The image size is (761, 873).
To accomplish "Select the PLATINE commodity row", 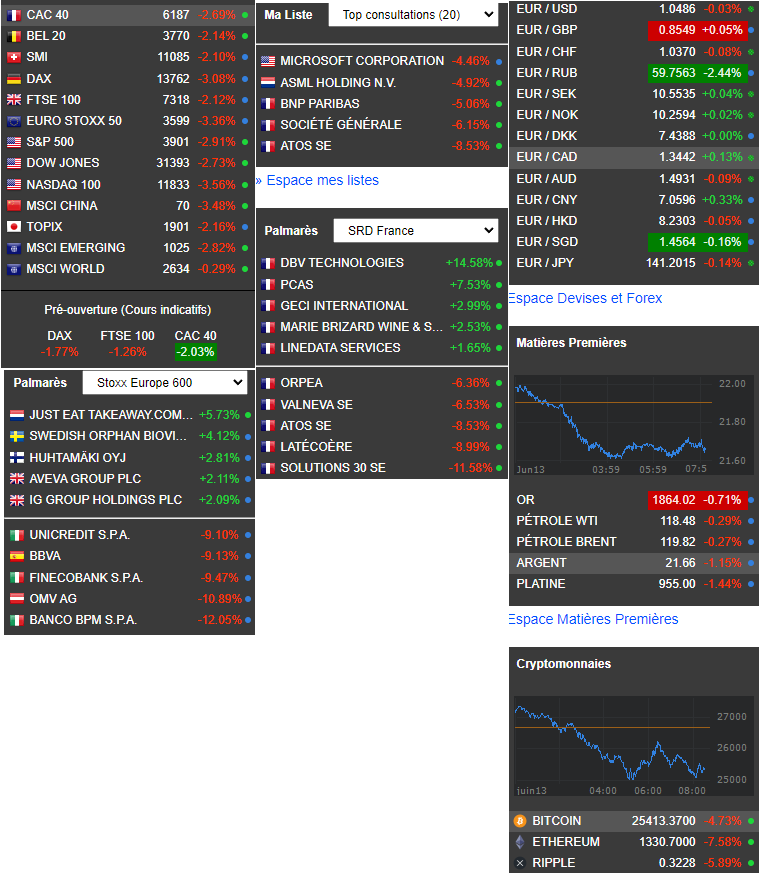I will pyautogui.click(x=634, y=584).
